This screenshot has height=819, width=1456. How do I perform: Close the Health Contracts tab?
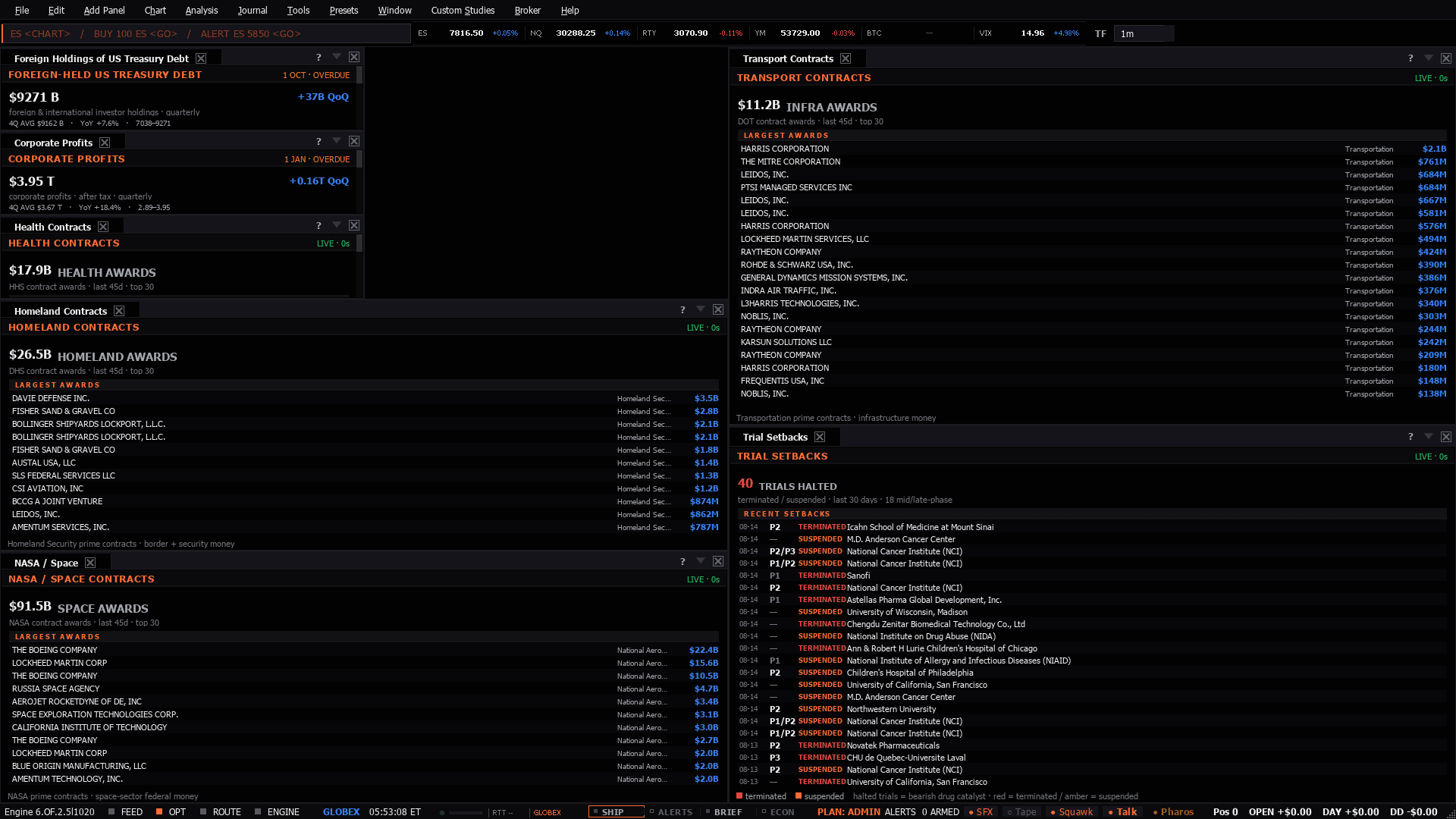103,227
